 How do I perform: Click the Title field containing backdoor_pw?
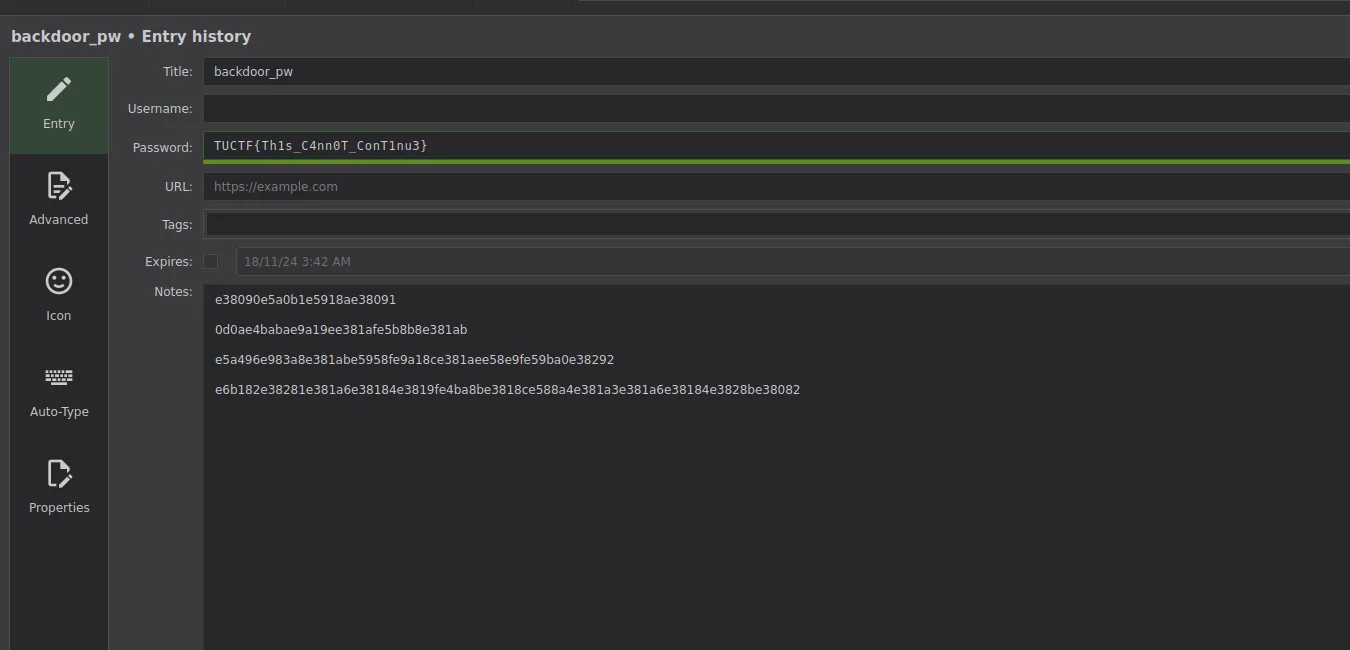(x=775, y=72)
